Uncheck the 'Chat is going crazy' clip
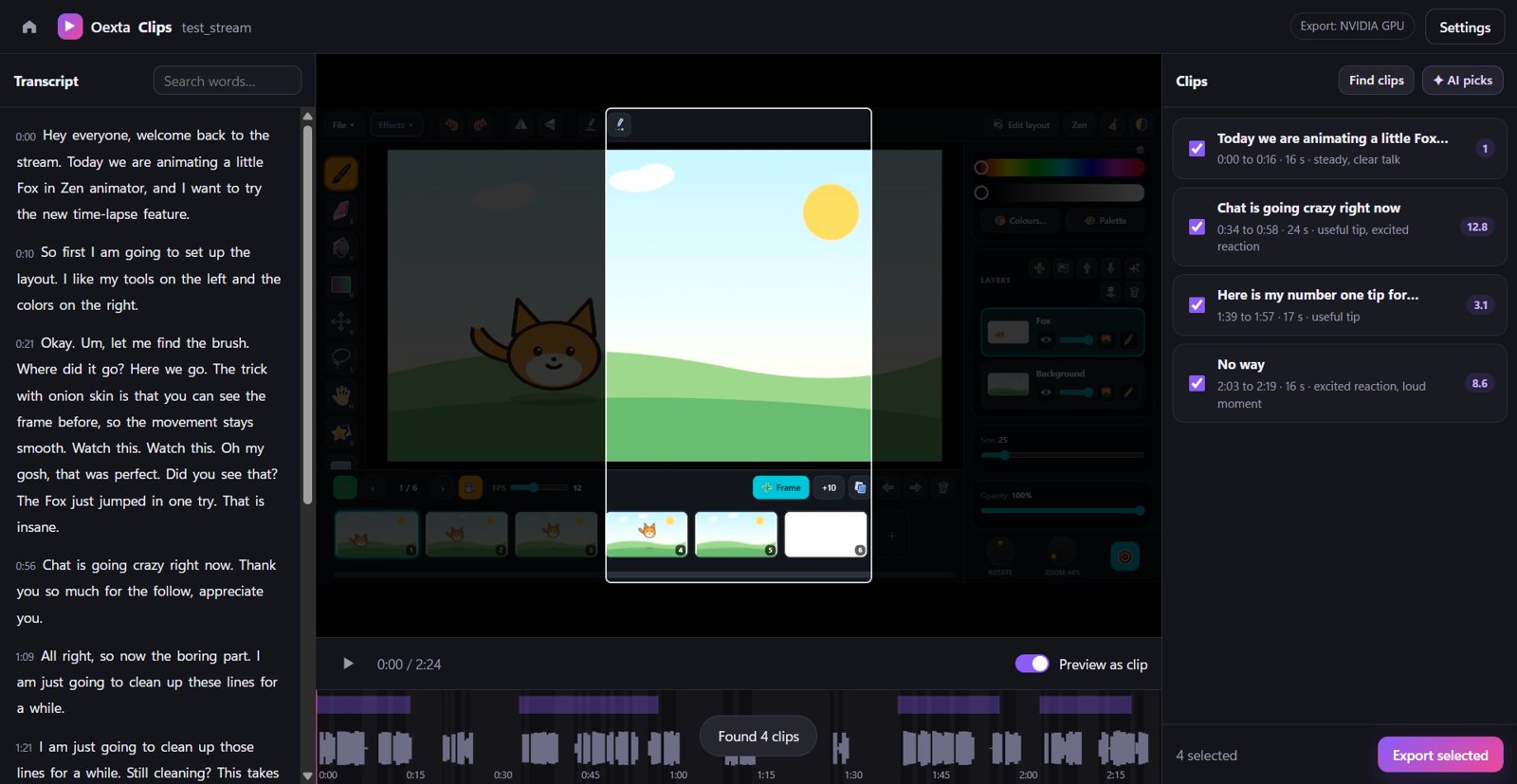 [x=1197, y=227]
